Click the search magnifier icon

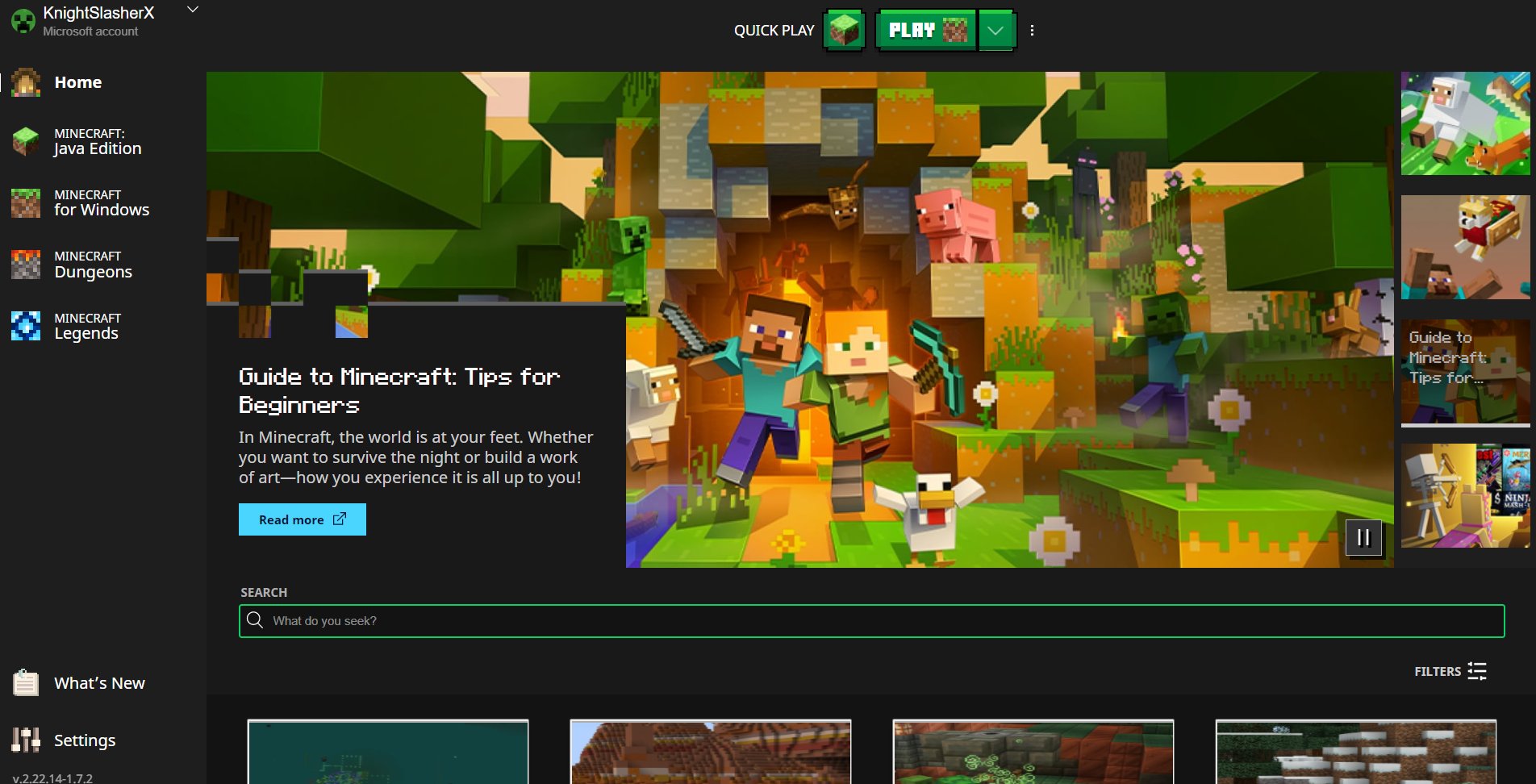[x=256, y=620]
